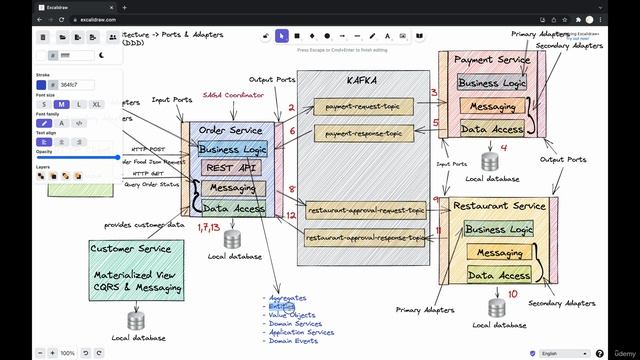Align text right
The image size is (640, 360).
[x=79, y=142]
